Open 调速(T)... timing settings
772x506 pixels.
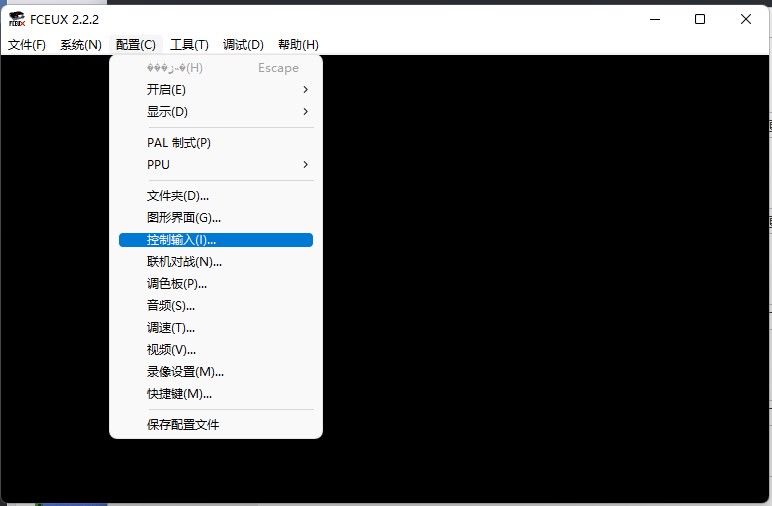pyautogui.click(x=216, y=328)
